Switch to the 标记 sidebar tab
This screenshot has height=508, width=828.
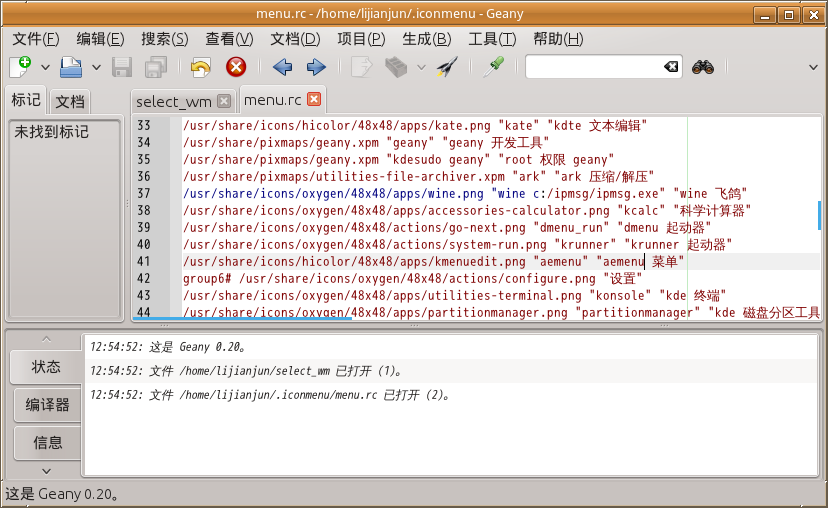[26, 100]
